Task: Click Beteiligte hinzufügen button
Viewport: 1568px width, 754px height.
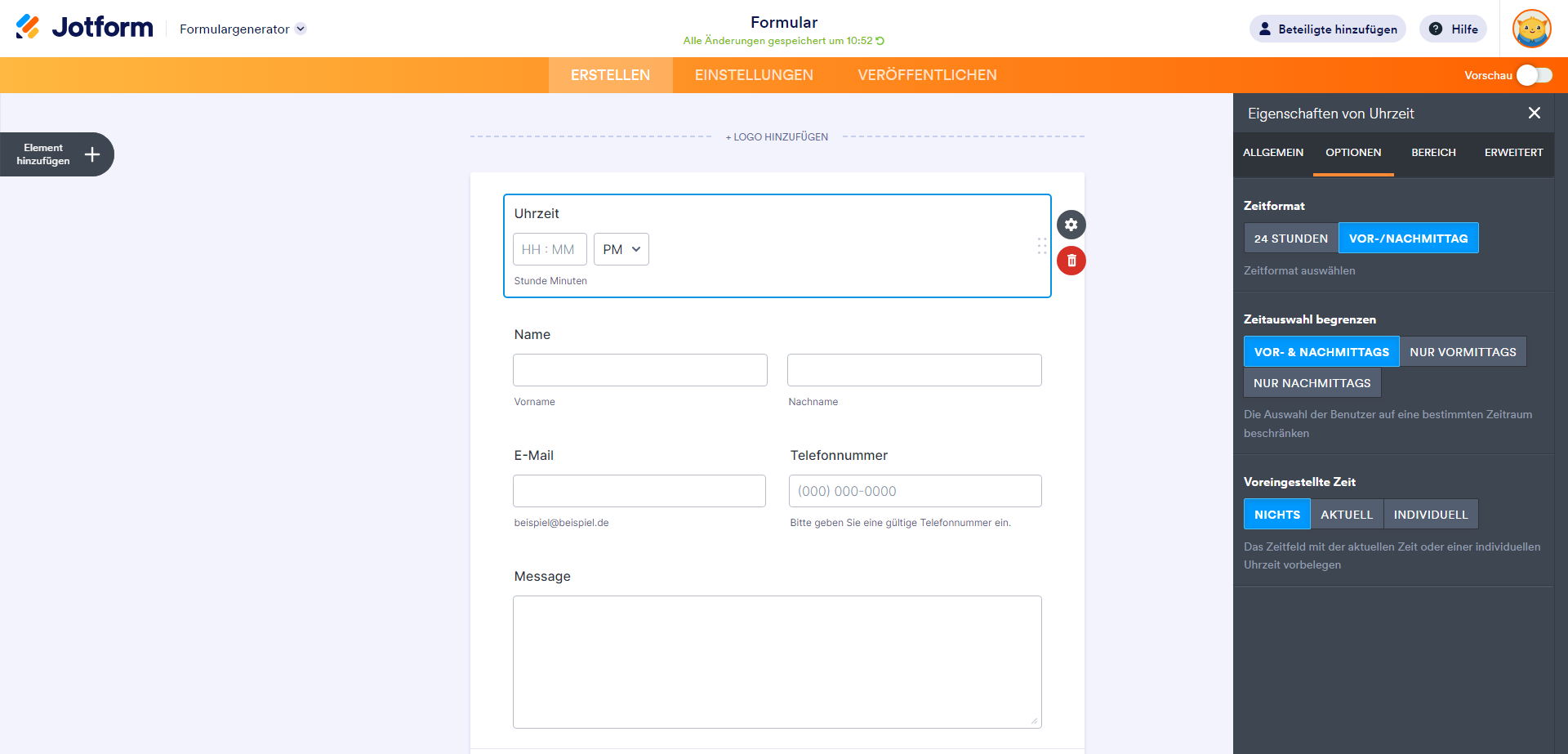Action: coord(1327,29)
